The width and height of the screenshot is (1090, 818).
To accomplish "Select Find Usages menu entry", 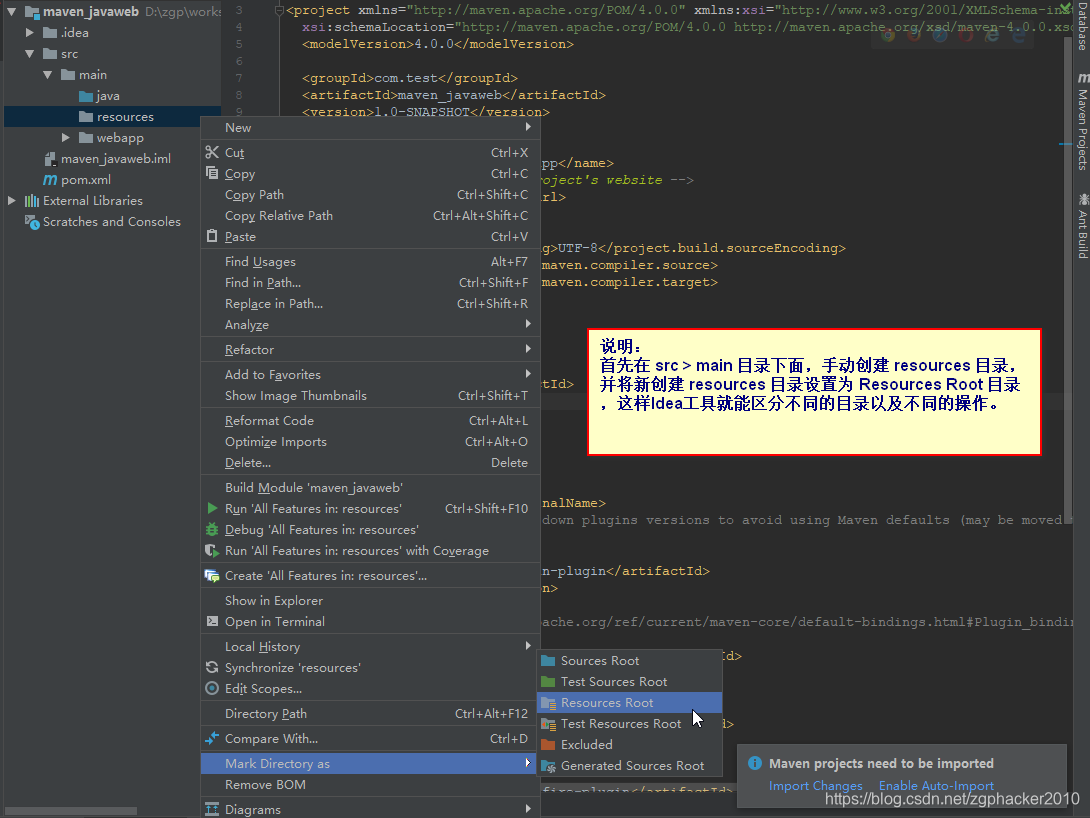I will point(371,261).
